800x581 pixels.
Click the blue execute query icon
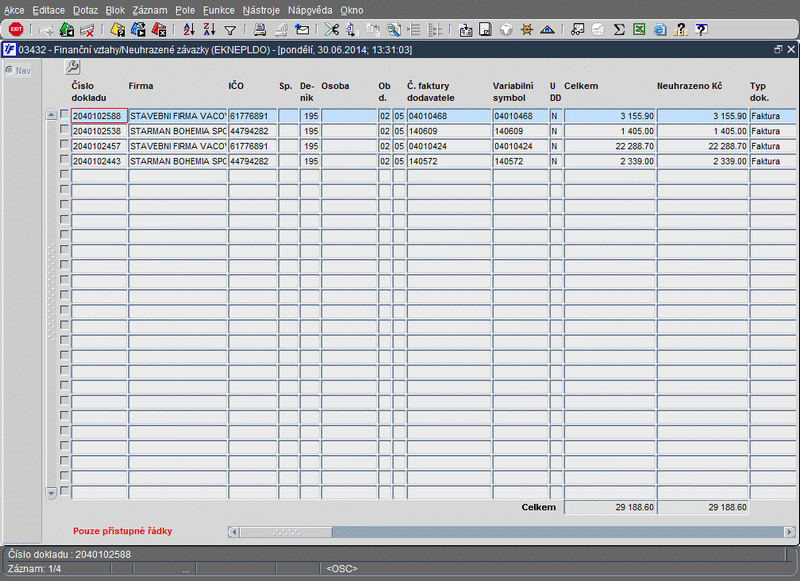138,30
